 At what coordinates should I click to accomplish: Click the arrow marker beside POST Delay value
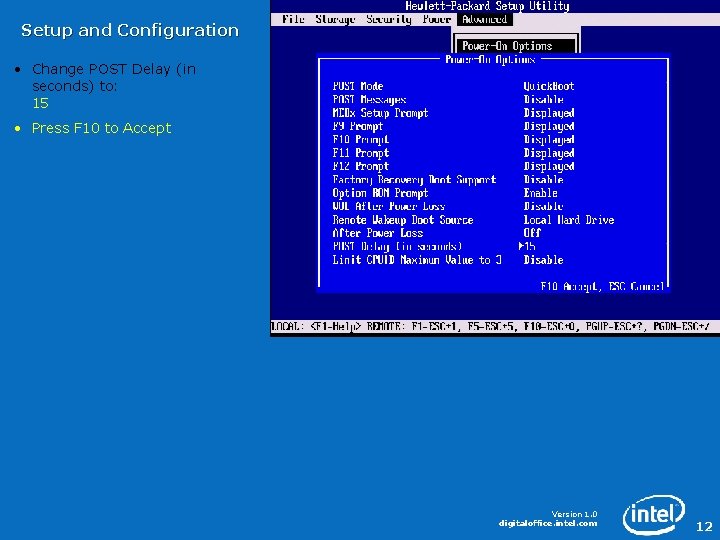pyautogui.click(x=522, y=246)
